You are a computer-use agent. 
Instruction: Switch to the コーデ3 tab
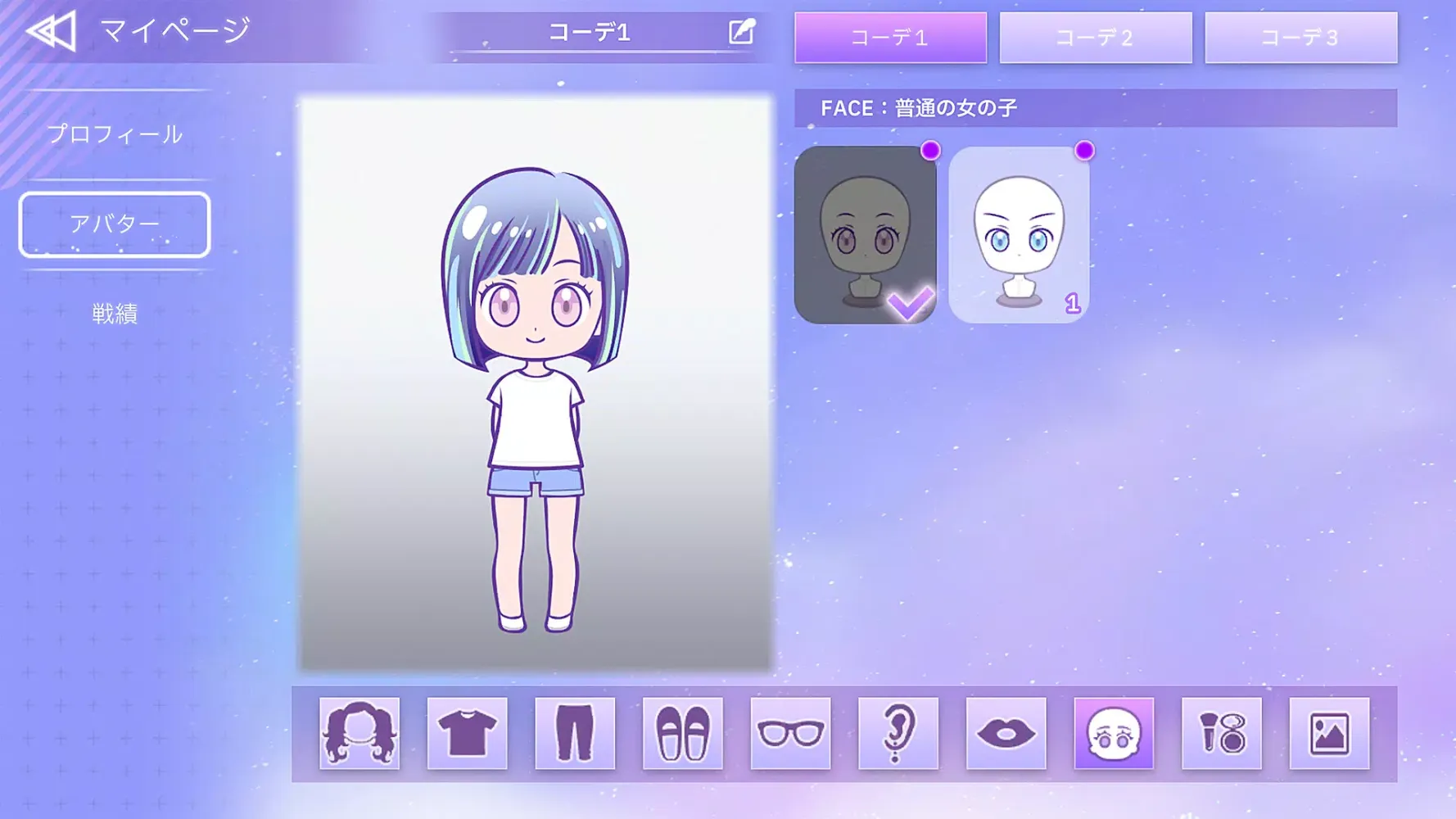point(1300,38)
